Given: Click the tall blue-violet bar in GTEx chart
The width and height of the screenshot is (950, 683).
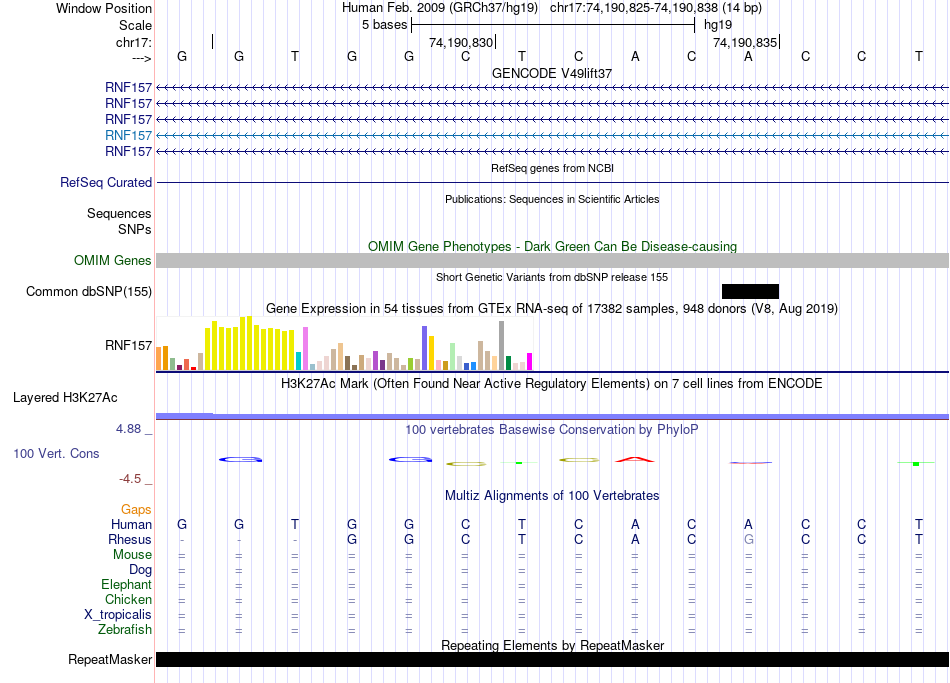Looking at the screenshot, I should tap(425, 348).
